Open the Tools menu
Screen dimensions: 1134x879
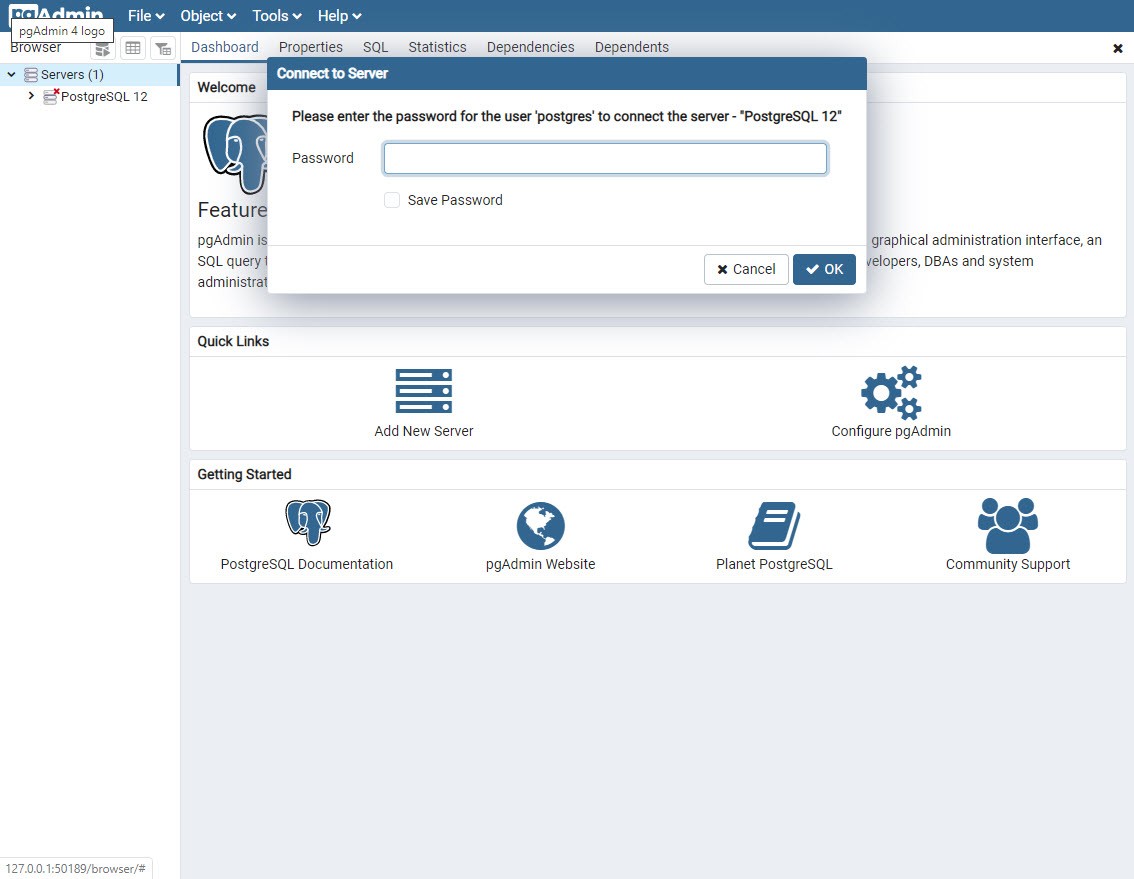277,16
